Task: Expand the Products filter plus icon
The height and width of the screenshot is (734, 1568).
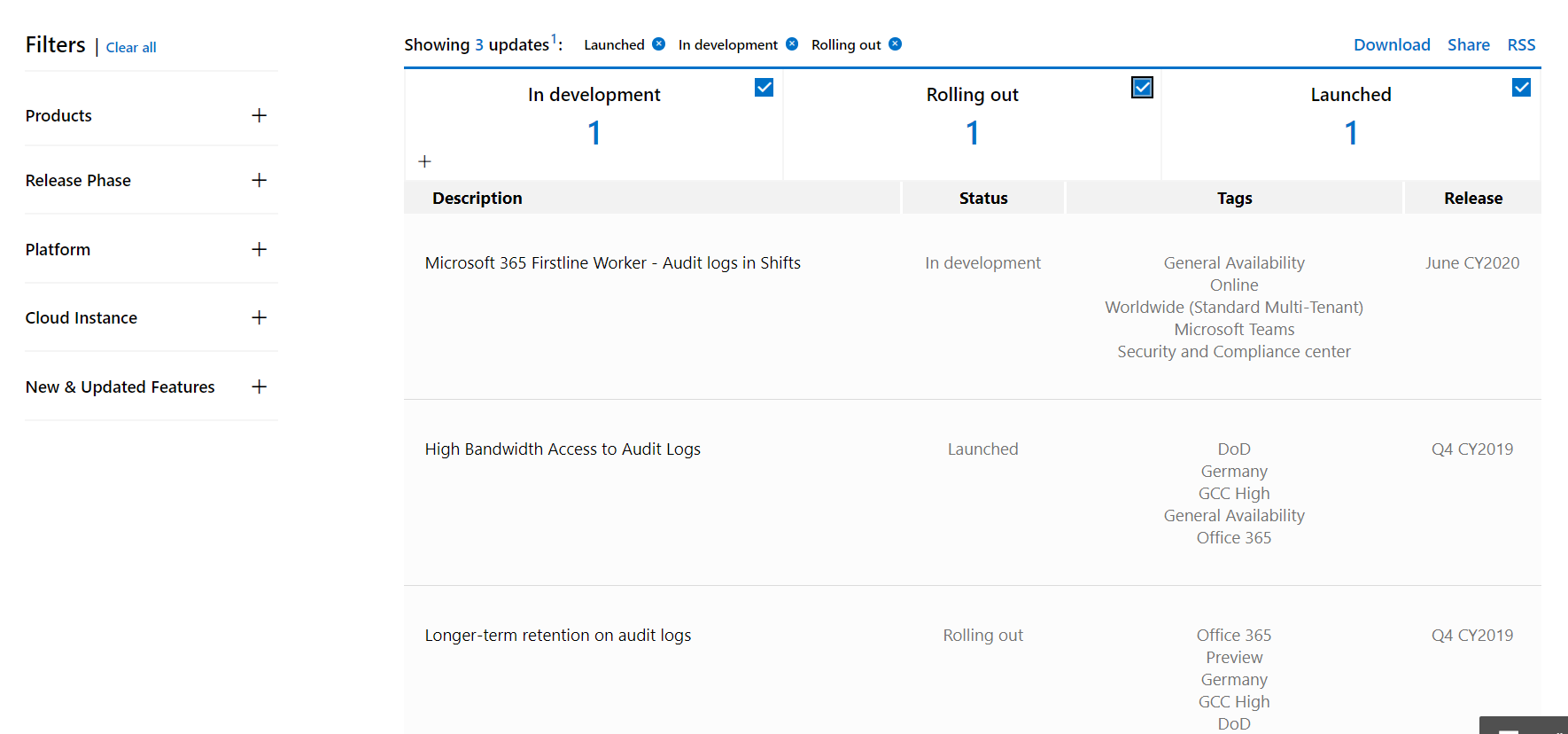Action: [259, 115]
